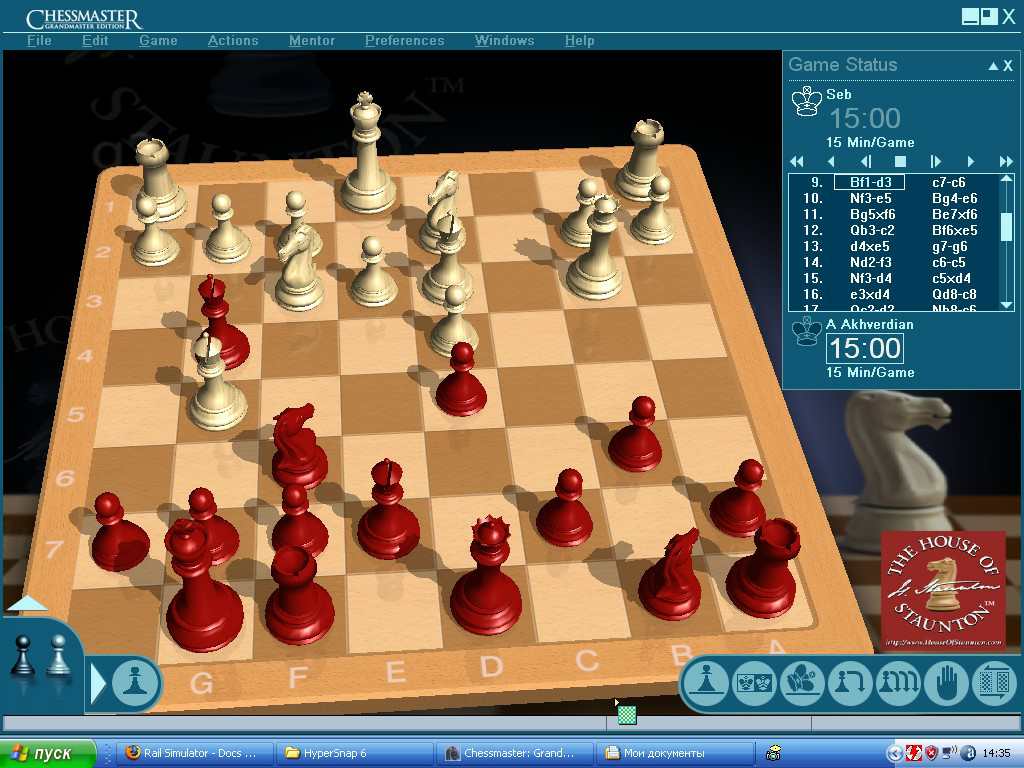Select the move Bf6xe5
The height and width of the screenshot is (768, 1024).
click(x=955, y=231)
